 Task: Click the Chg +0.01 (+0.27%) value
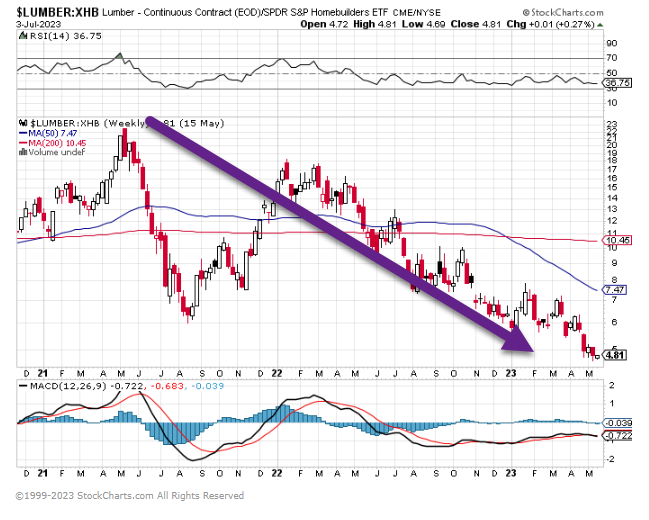pos(550,24)
